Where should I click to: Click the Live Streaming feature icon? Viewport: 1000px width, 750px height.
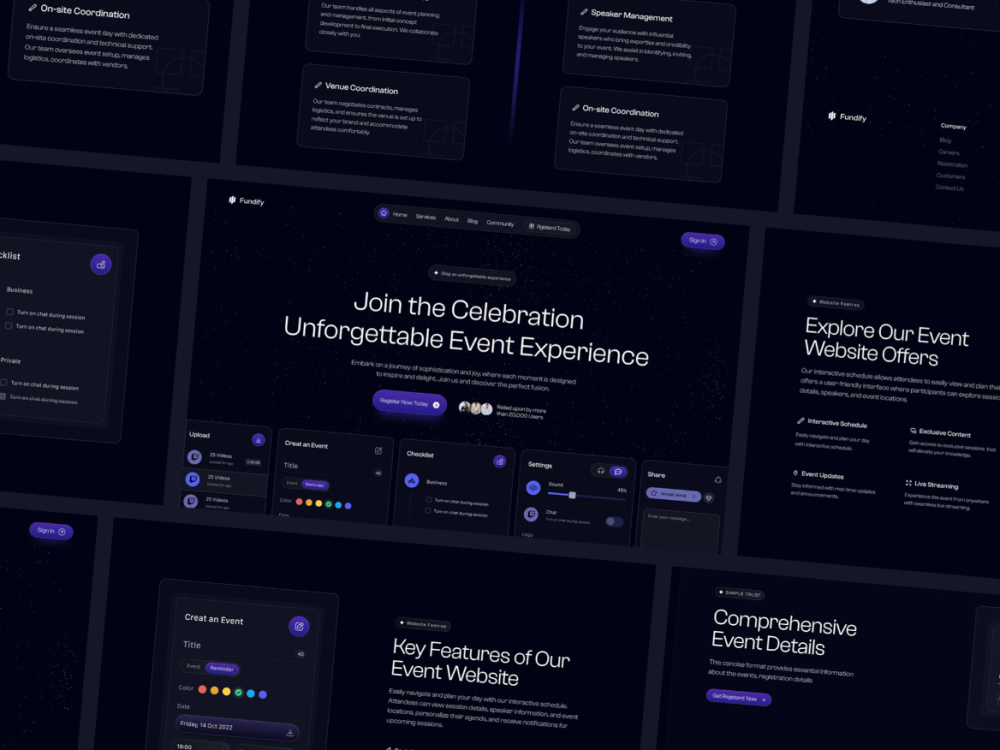click(x=908, y=483)
